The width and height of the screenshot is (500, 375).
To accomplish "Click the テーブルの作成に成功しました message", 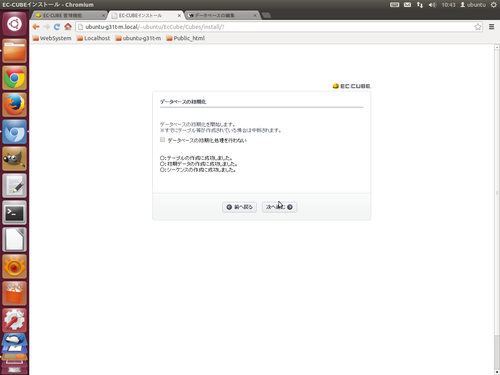I will pyautogui.click(x=196, y=158).
